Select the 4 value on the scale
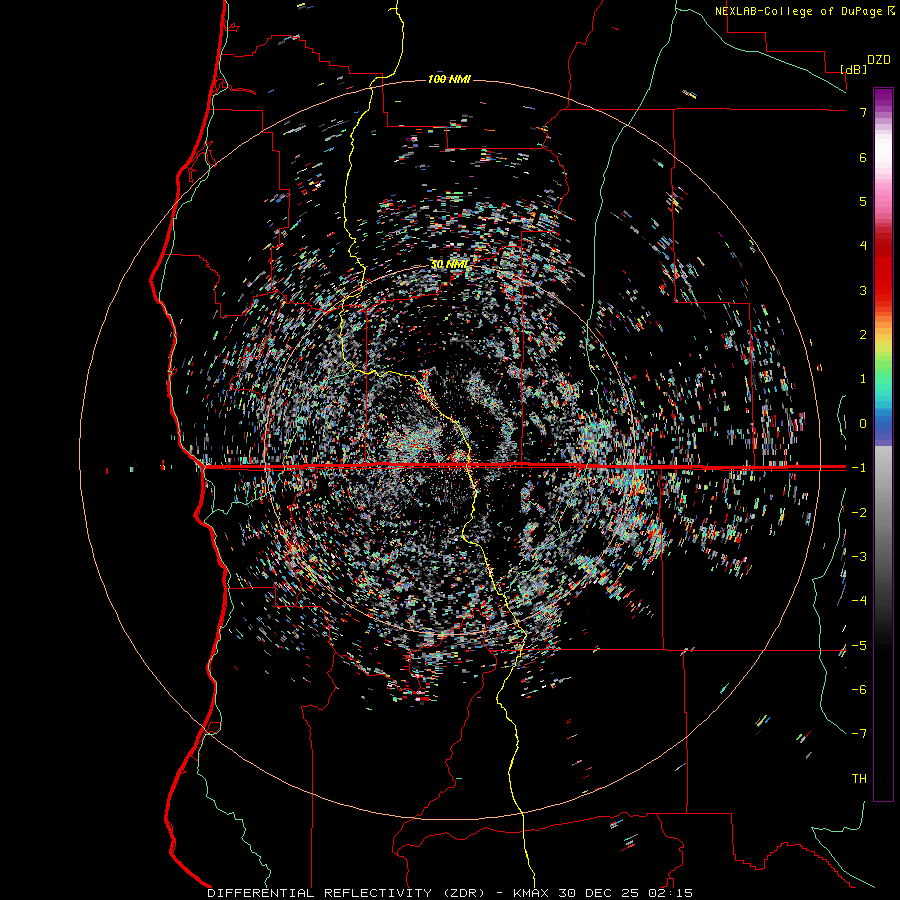 (x=863, y=246)
